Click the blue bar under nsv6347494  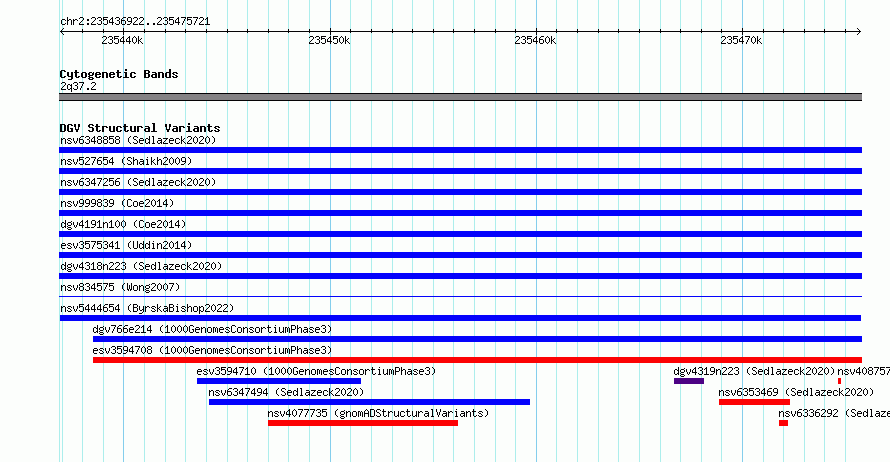[369, 402]
